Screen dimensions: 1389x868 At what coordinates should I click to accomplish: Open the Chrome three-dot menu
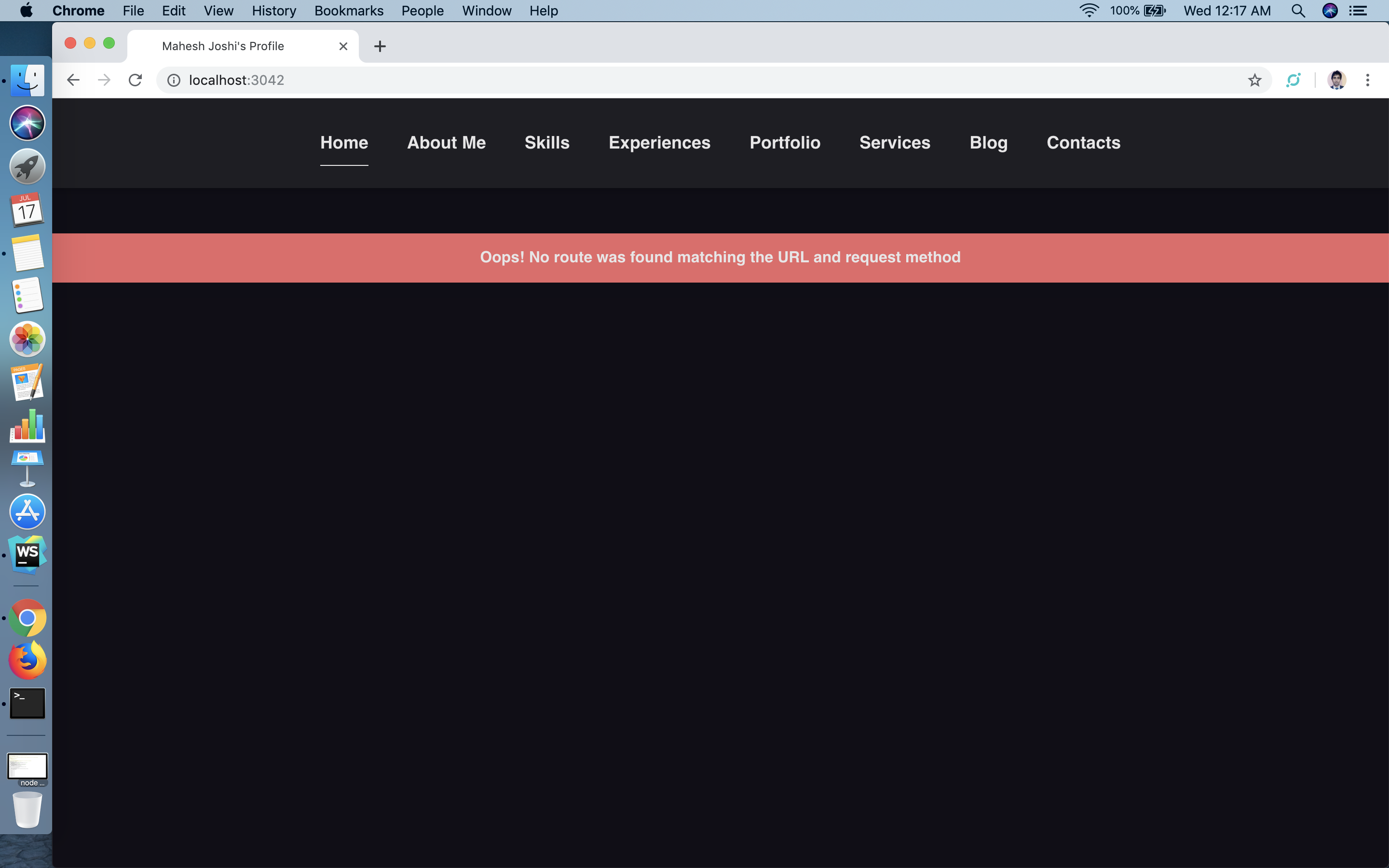click(1367, 80)
